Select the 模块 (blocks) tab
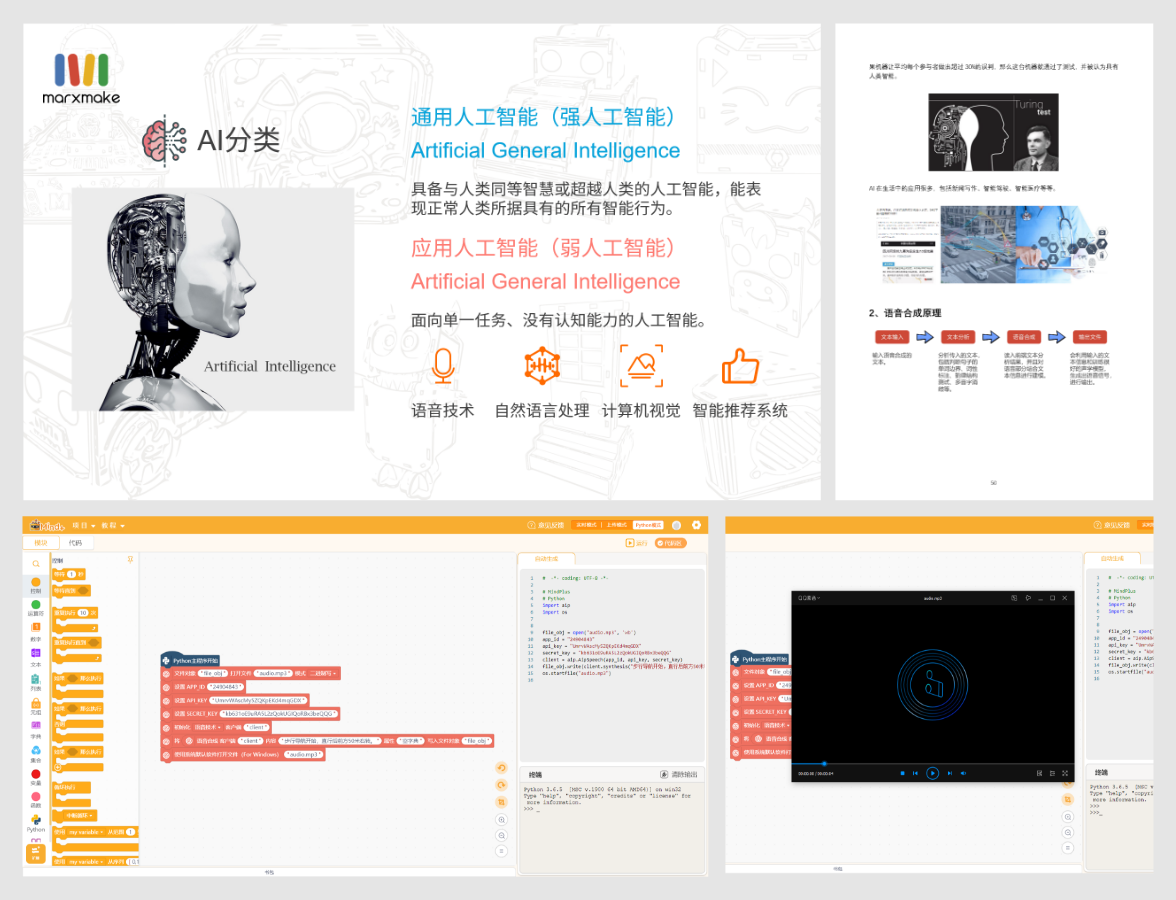The width and height of the screenshot is (1176, 900). [x=40, y=543]
